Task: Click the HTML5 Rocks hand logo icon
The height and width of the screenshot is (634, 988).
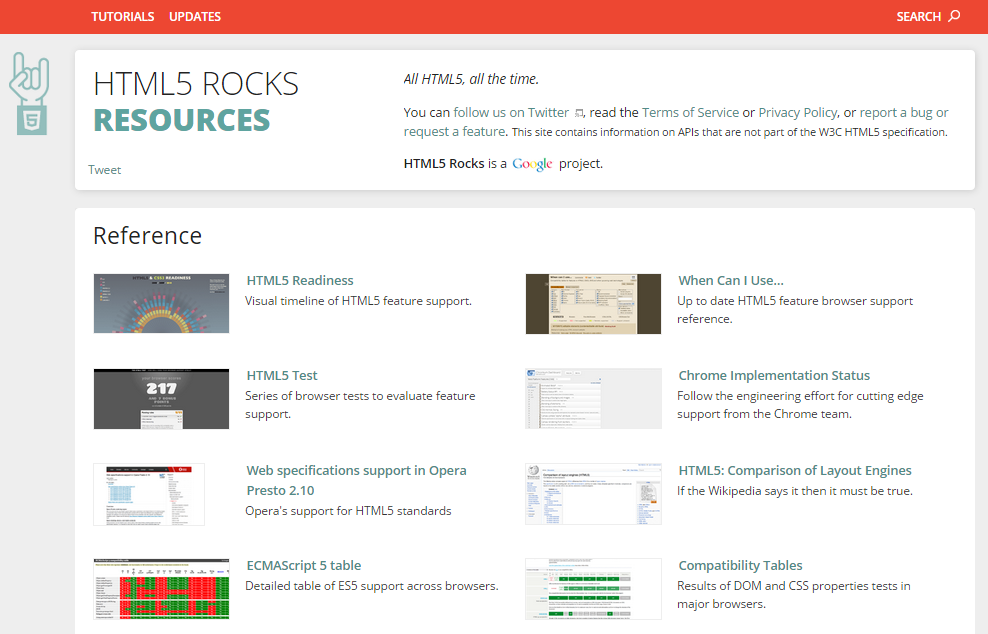Action: coord(29,93)
